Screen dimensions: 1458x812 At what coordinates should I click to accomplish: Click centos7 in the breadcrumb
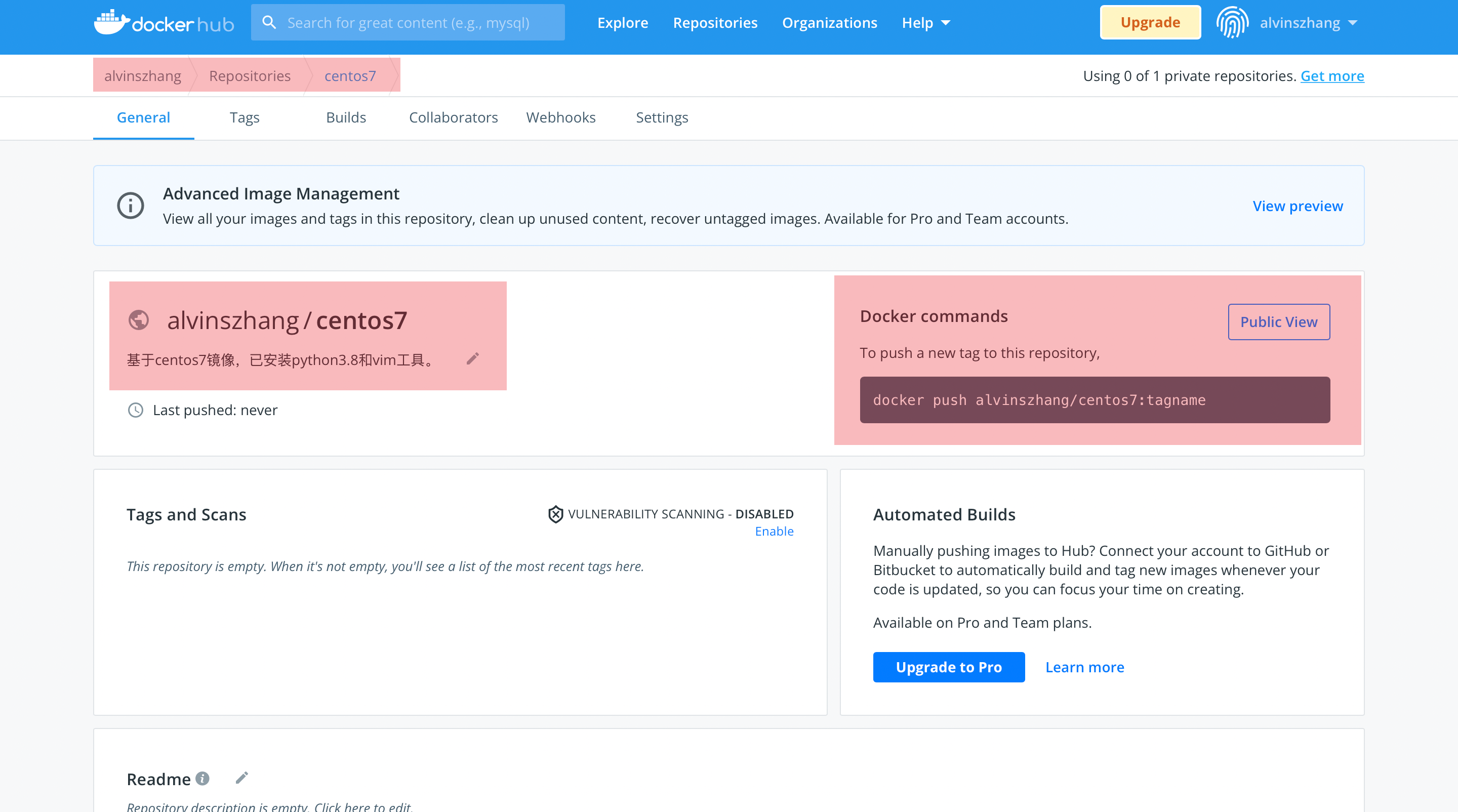click(x=350, y=76)
